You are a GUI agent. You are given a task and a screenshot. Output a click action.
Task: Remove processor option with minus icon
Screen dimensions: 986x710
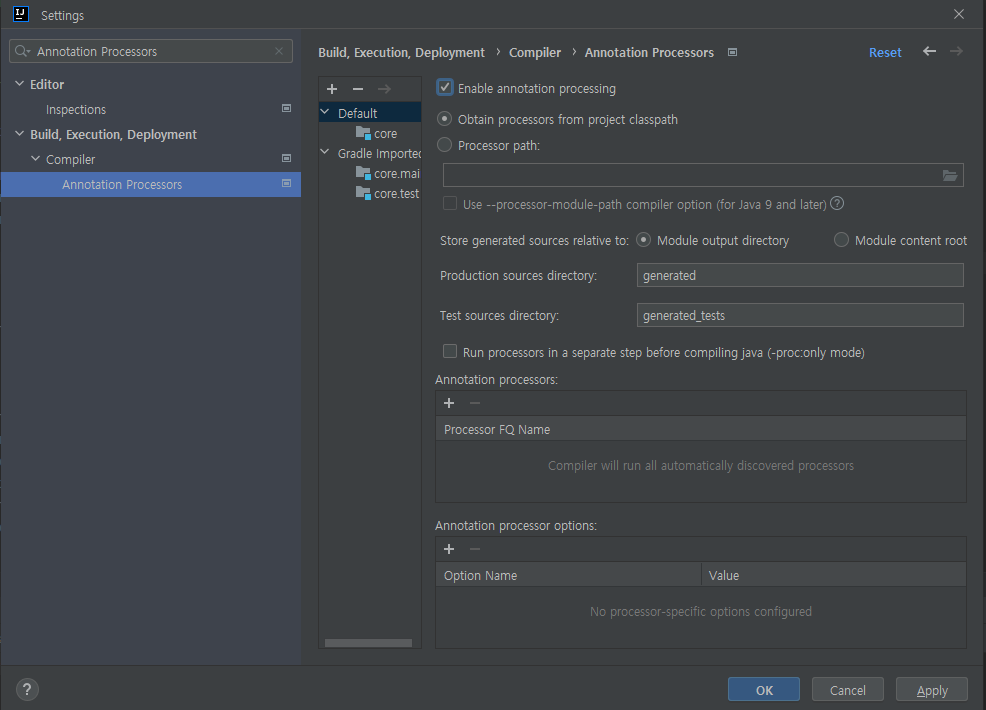click(475, 549)
